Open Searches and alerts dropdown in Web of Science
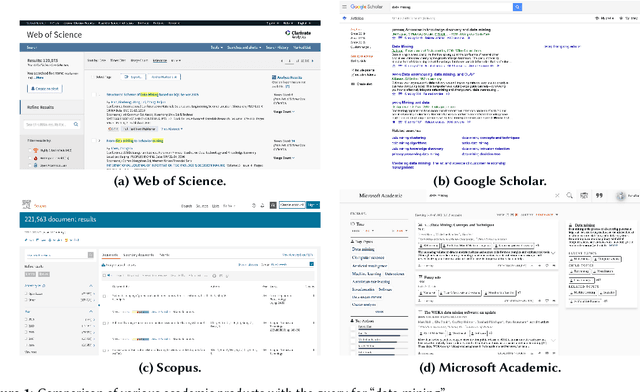The height and width of the screenshot is (392, 640). coord(244,47)
